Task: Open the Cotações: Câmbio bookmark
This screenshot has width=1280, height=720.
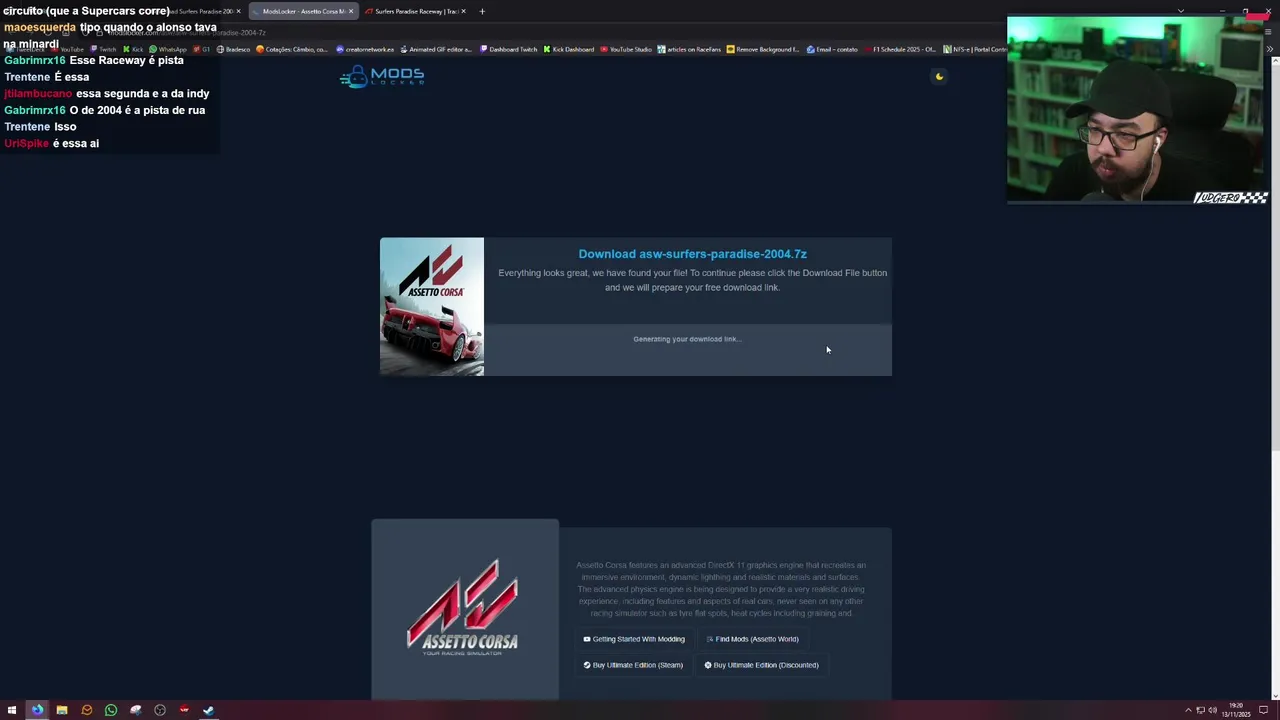Action: pyautogui.click(x=292, y=49)
